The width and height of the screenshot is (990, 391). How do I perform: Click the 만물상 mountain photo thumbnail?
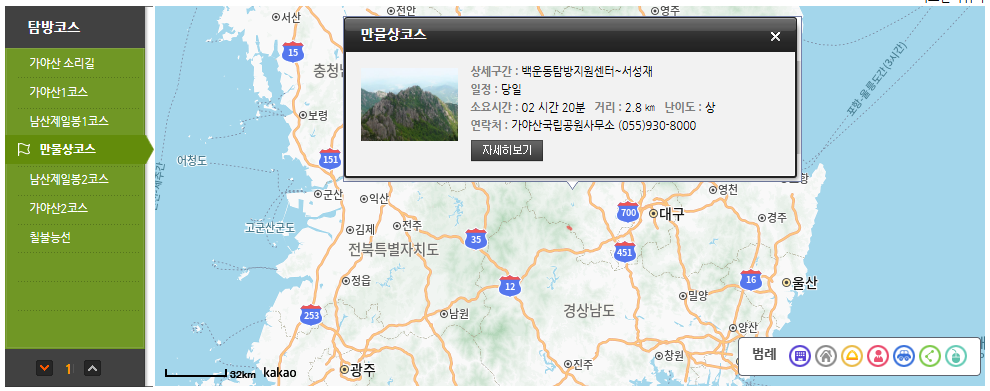coord(409,105)
